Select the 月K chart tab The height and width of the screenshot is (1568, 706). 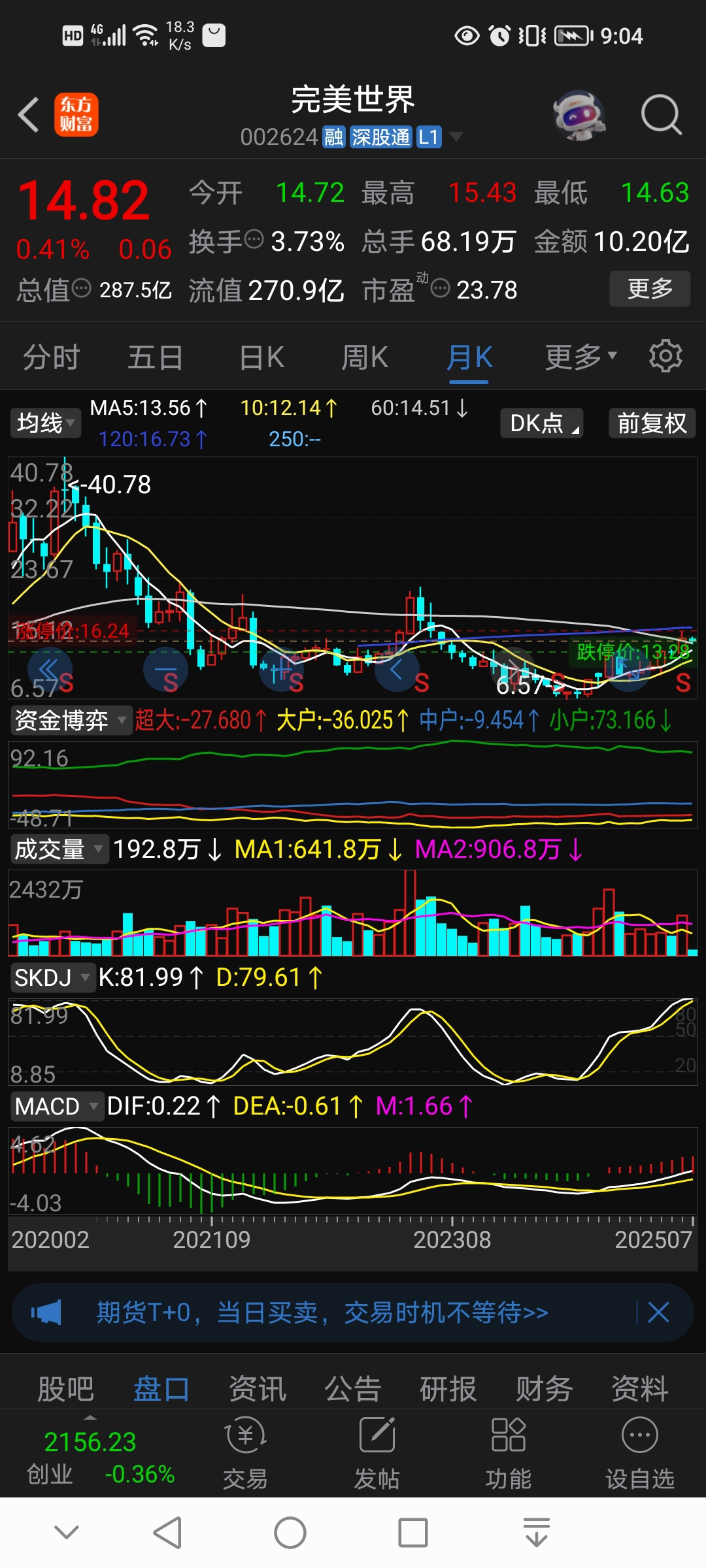tap(469, 358)
